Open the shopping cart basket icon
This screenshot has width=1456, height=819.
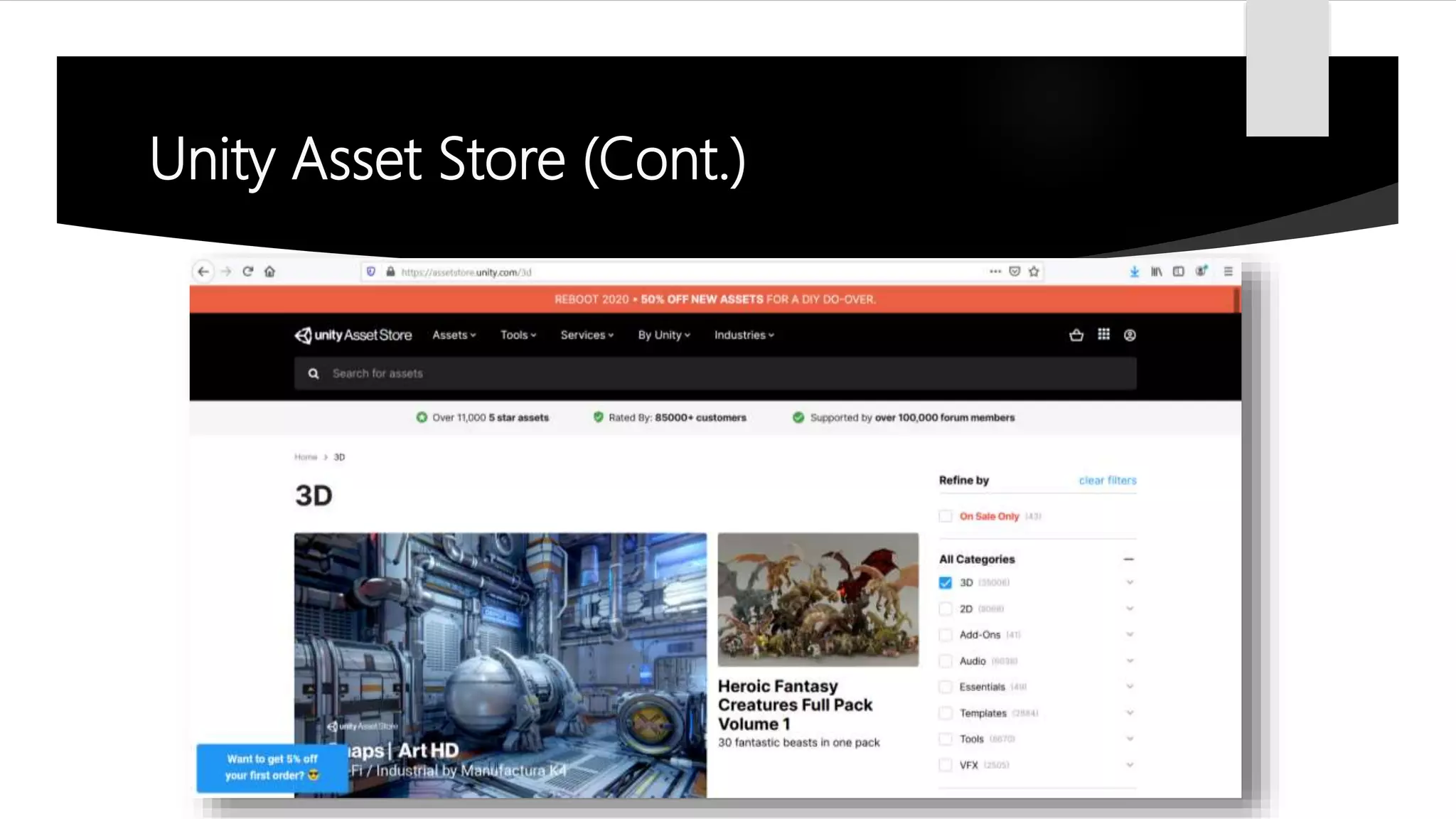1076,335
